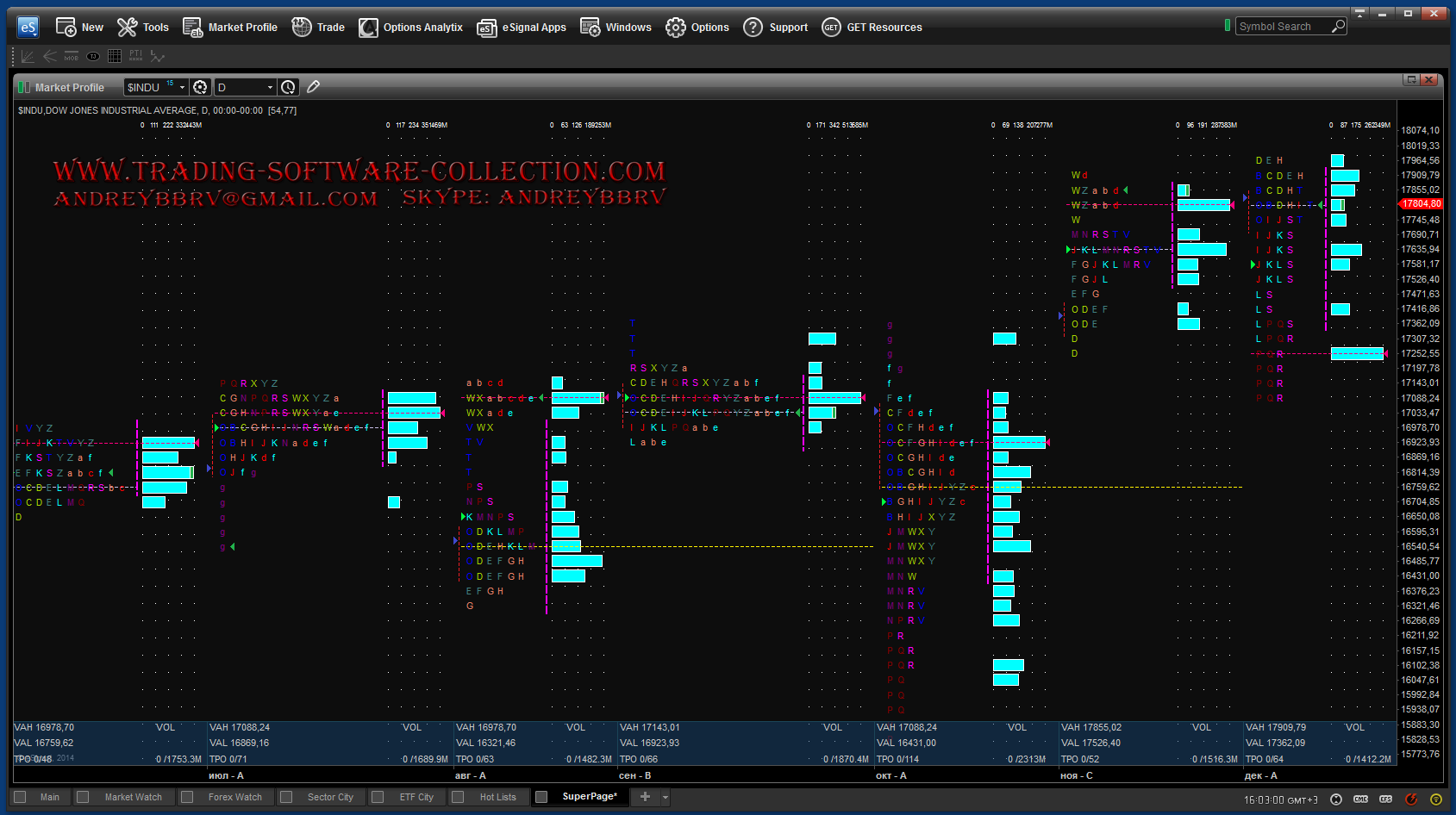Open the Options Analytix menu
The width and height of the screenshot is (1456, 815).
[411, 28]
